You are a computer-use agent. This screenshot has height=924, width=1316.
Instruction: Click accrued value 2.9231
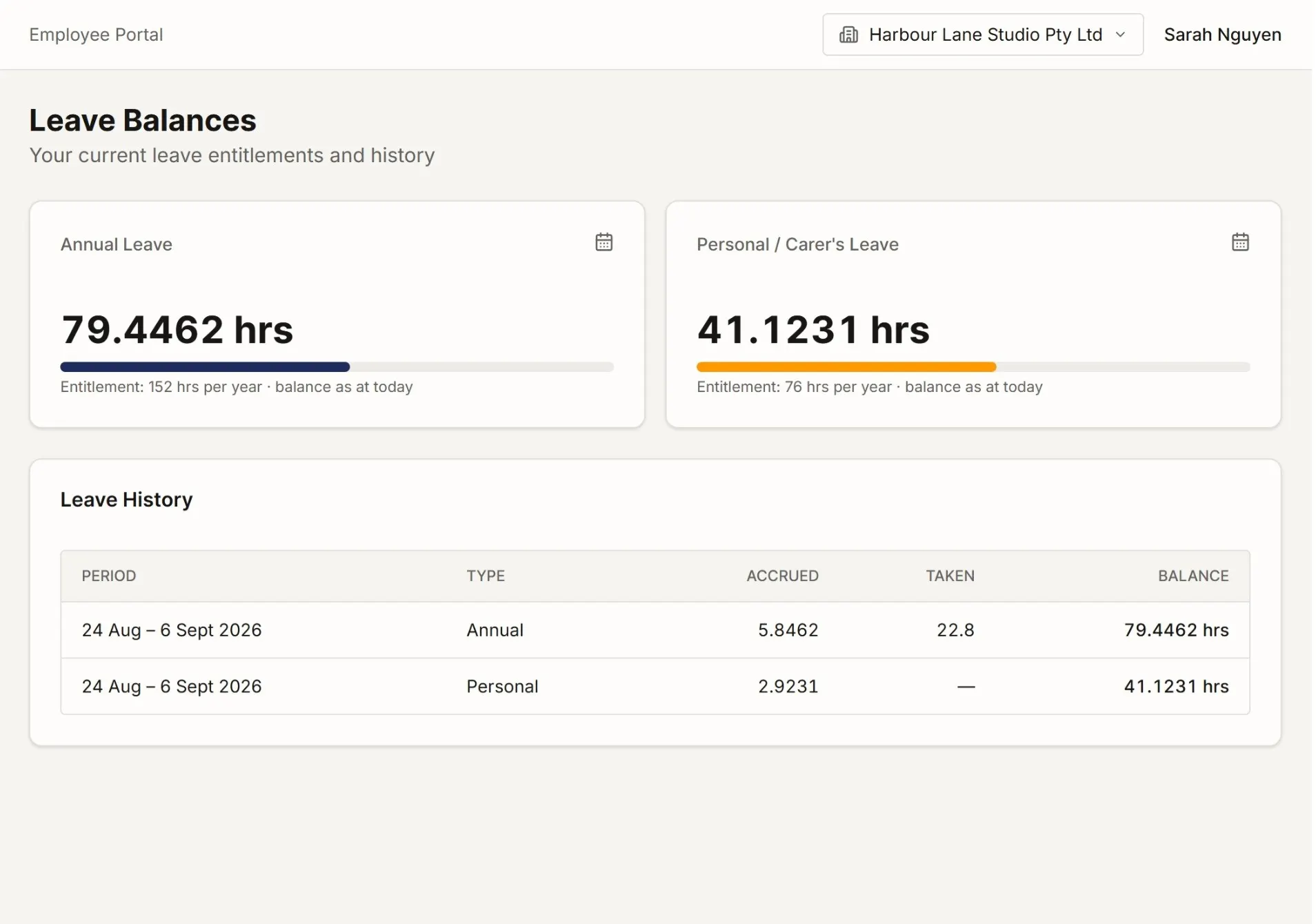tap(788, 687)
